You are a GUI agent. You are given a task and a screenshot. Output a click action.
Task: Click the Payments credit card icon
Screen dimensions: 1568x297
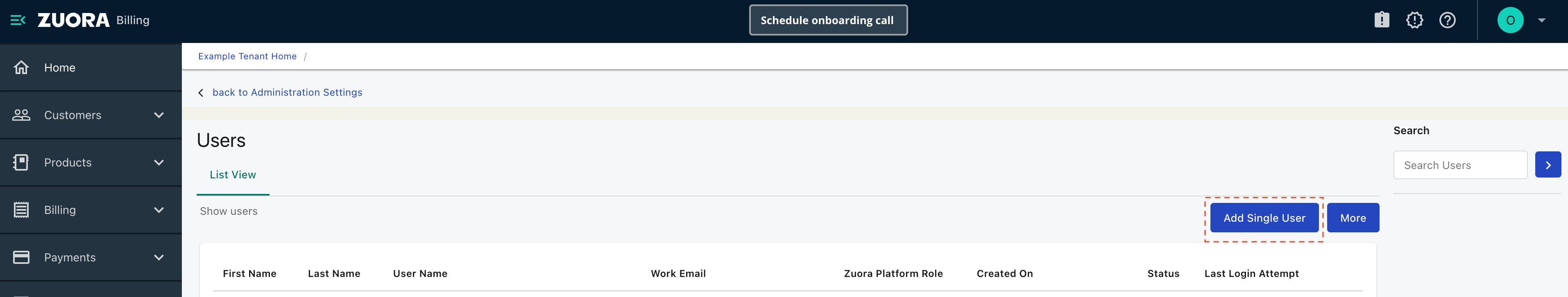pyautogui.click(x=21, y=257)
